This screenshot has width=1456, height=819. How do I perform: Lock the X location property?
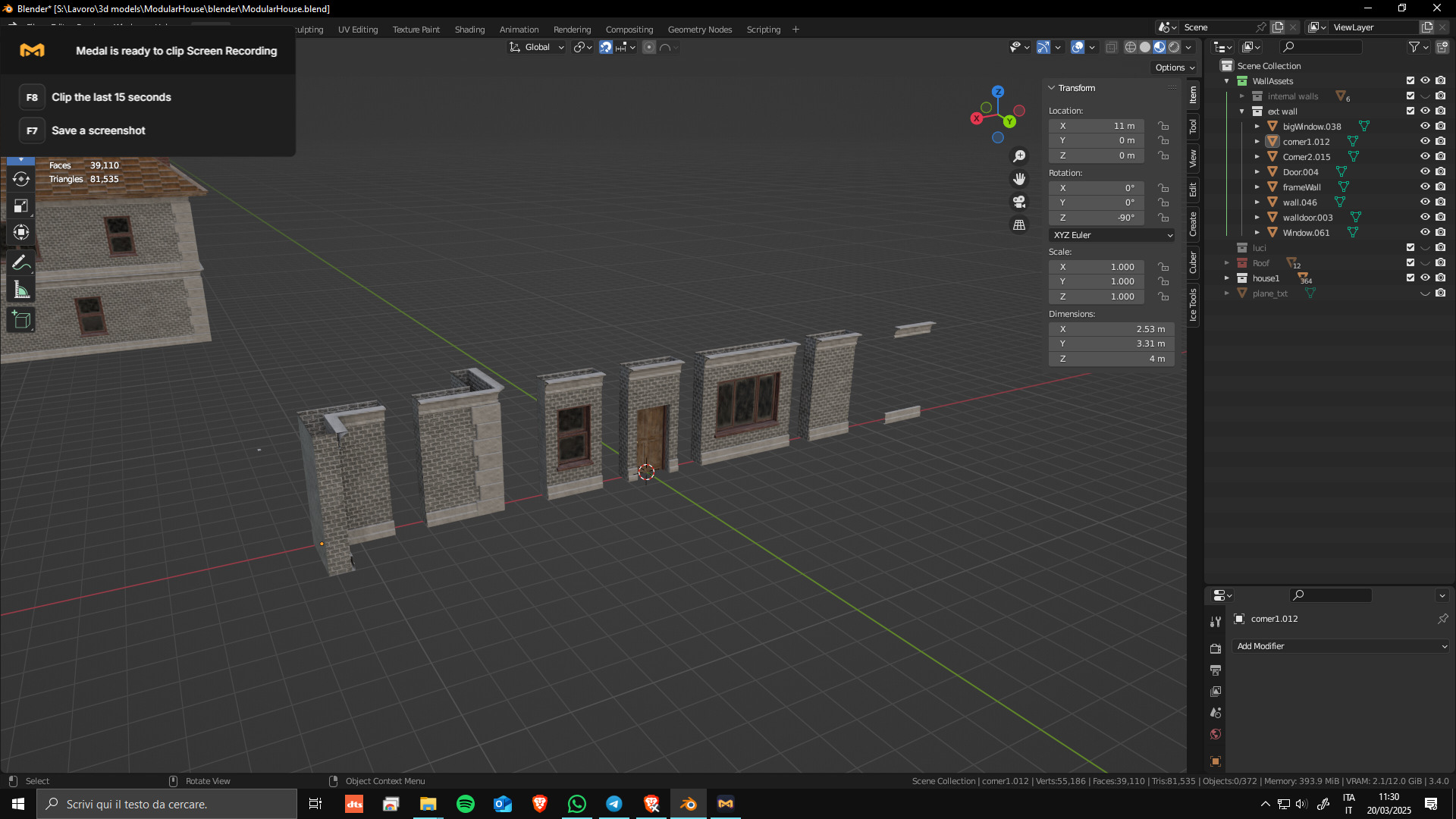pos(1163,126)
